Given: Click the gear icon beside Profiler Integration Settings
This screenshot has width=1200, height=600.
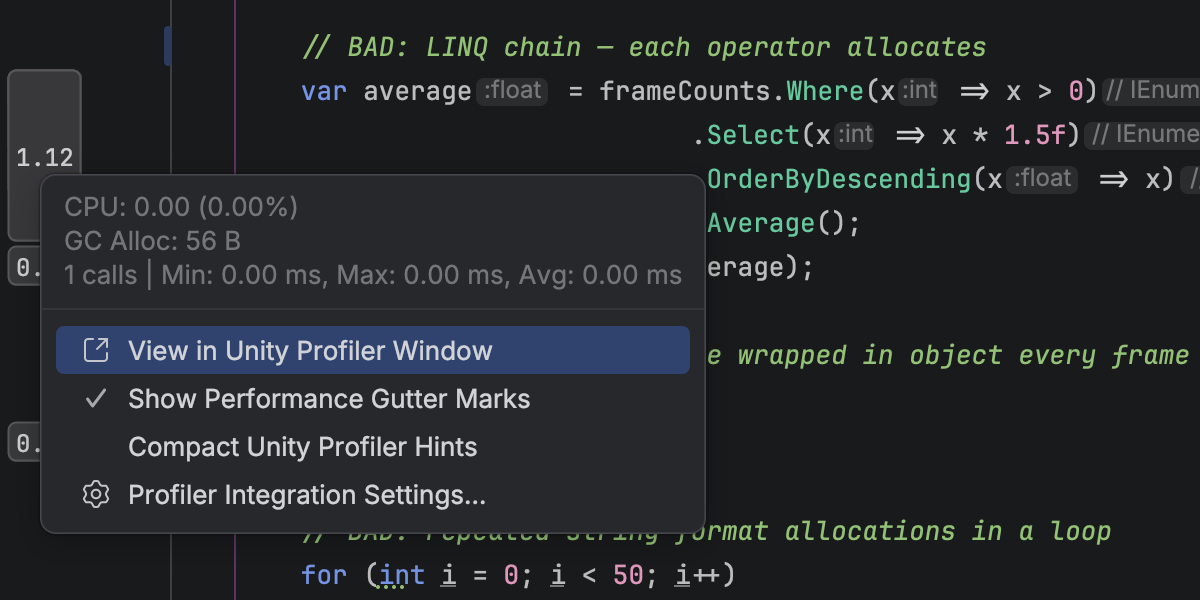Looking at the screenshot, I should (96, 495).
